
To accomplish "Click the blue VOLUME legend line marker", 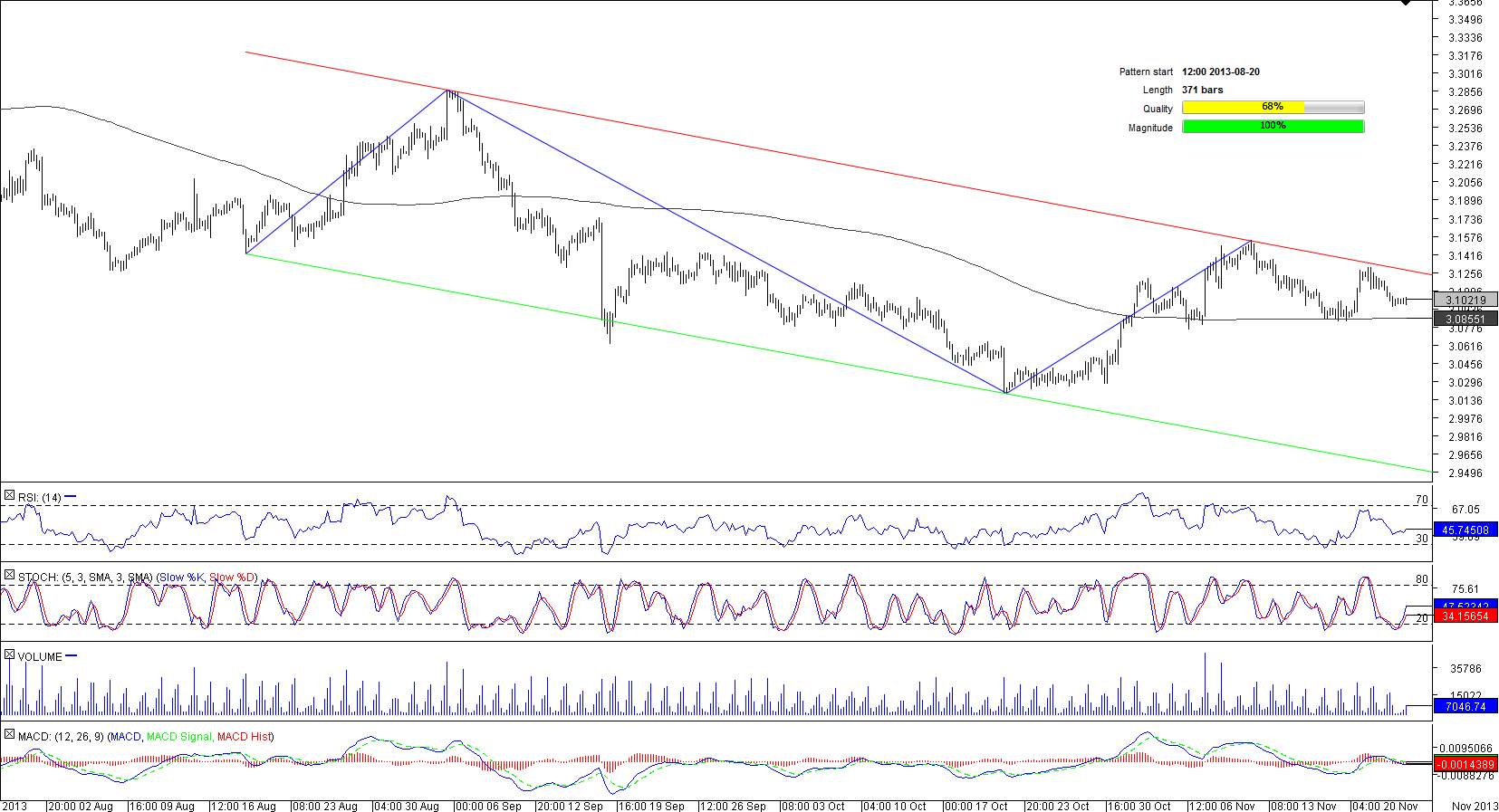I will (x=72, y=655).
